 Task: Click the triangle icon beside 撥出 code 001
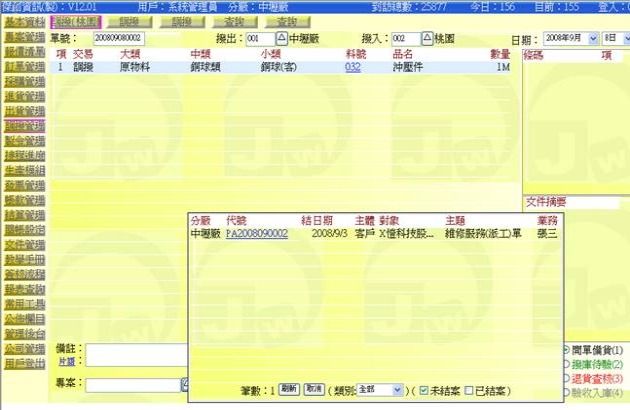point(281,37)
